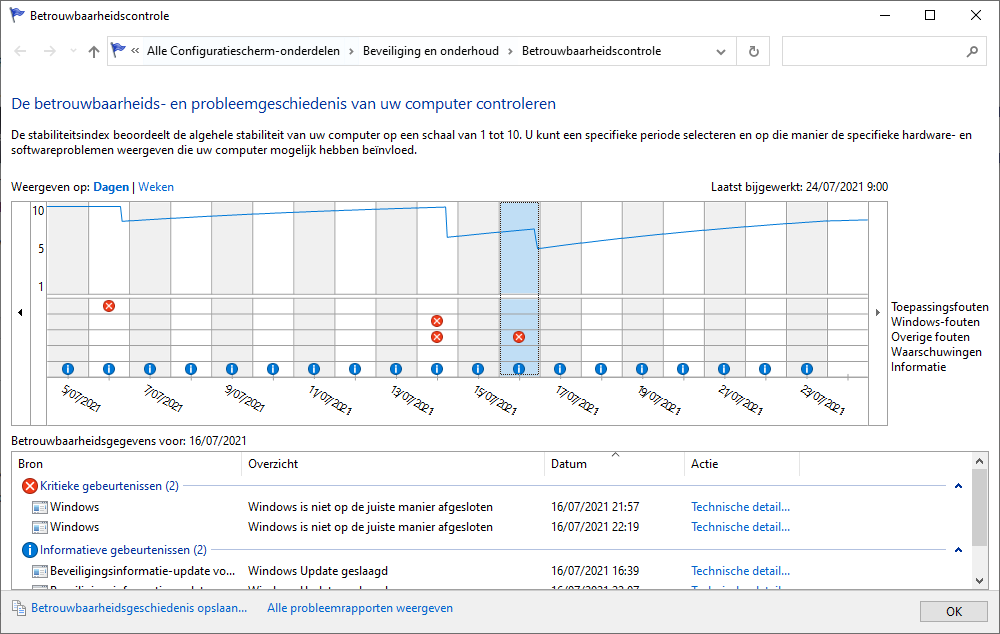Switch chart view to Dagen

(111, 187)
